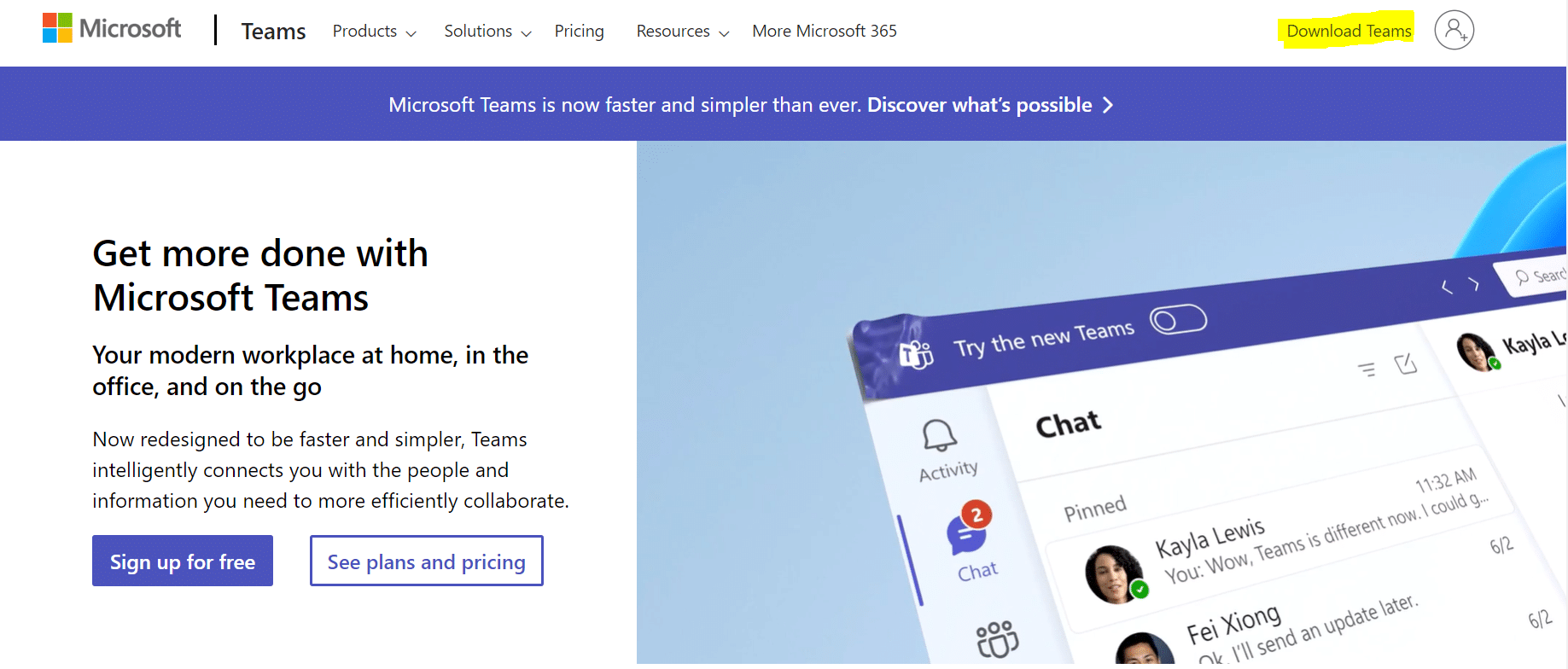Click the filter icon above Chat list
Viewport: 1568px width, 669px height.
click(x=1367, y=369)
